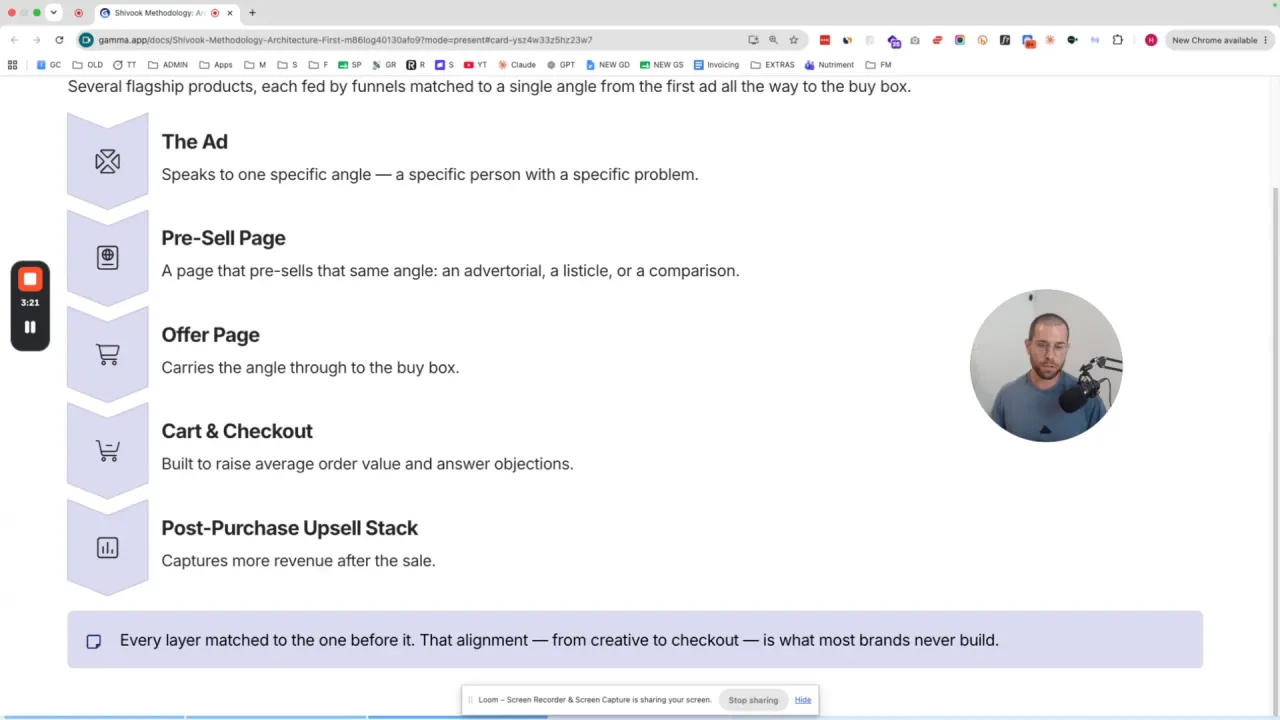The image size is (1280, 720).
Task: Click the Offer Page shopping cart icon
Action: click(x=107, y=354)
